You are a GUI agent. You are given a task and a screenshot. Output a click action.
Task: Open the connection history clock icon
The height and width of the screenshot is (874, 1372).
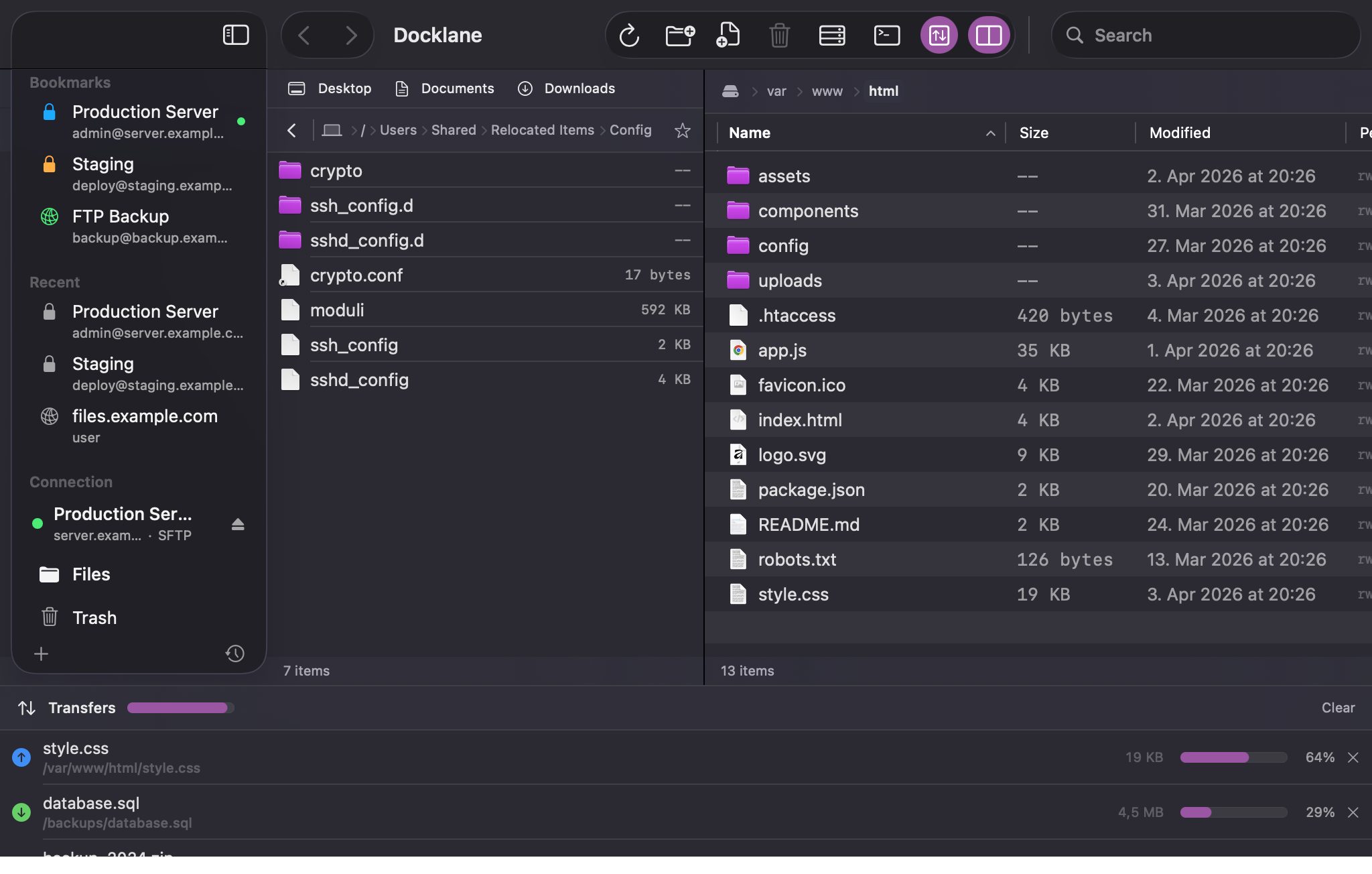[x=235, y=653]
